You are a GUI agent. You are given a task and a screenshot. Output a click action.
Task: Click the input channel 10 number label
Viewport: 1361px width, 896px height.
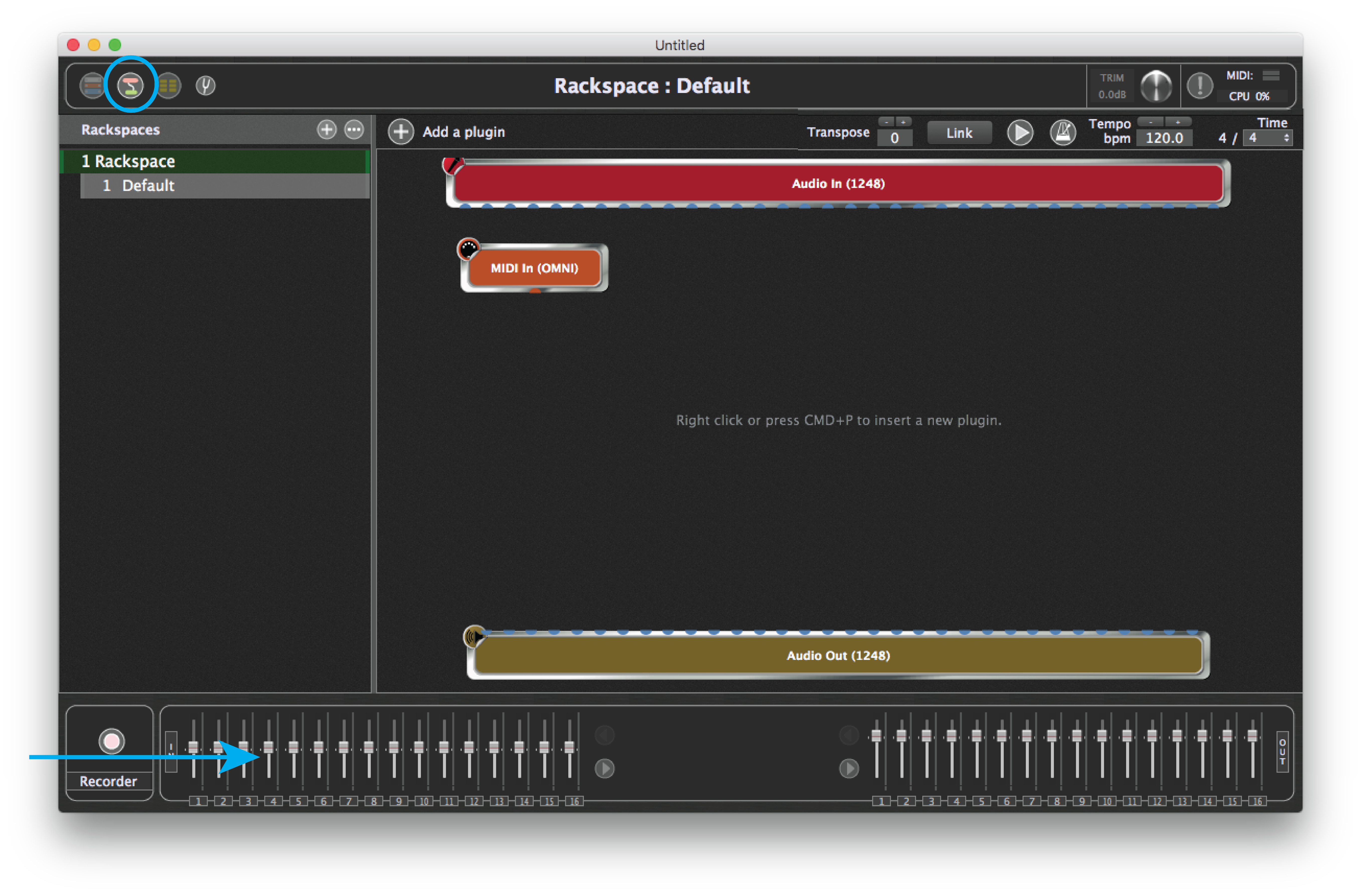pyautogui.click(x=424, y=801)
